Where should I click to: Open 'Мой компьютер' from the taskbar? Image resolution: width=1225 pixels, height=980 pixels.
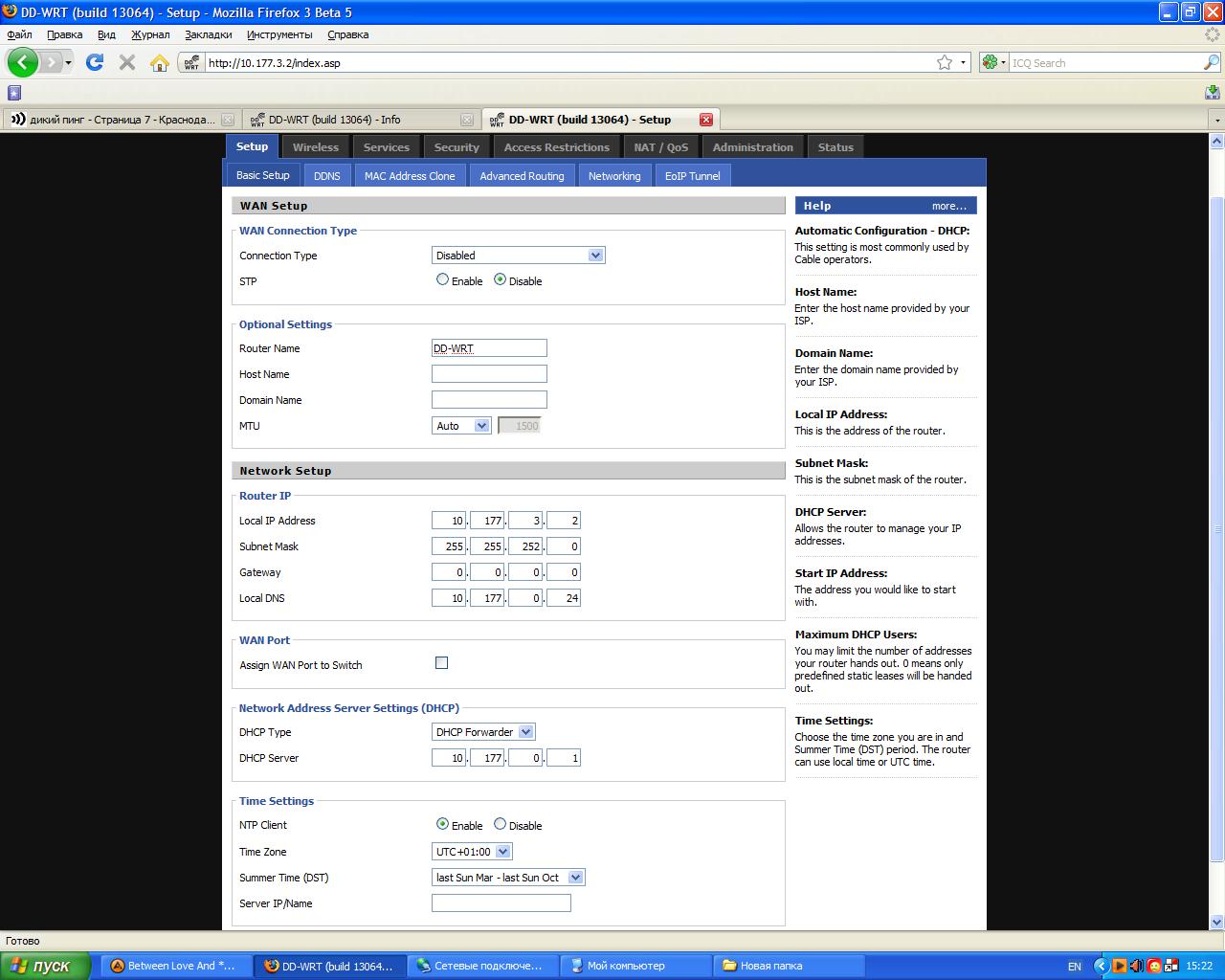point(635,966)
